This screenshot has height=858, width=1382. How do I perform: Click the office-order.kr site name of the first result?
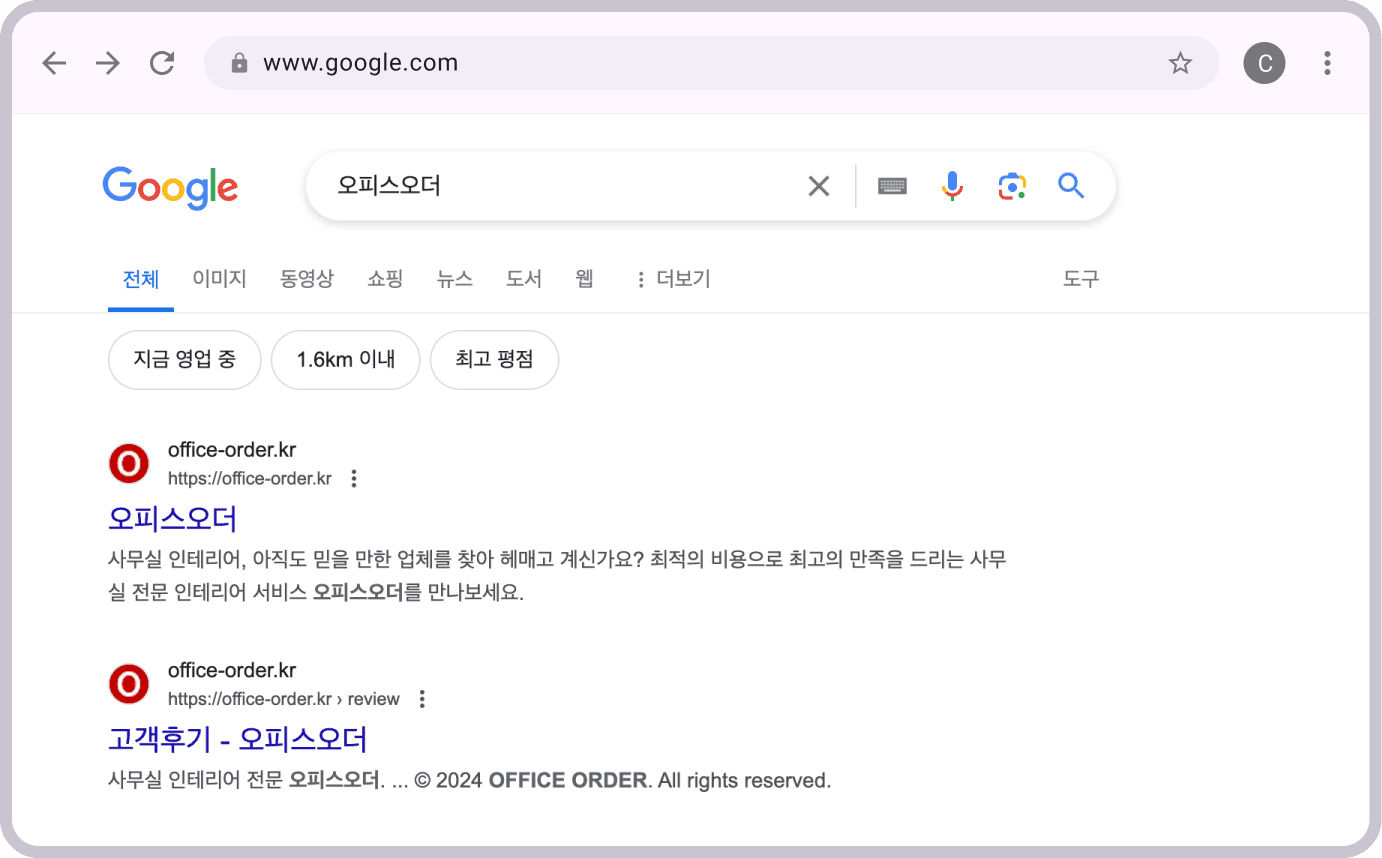232,450
